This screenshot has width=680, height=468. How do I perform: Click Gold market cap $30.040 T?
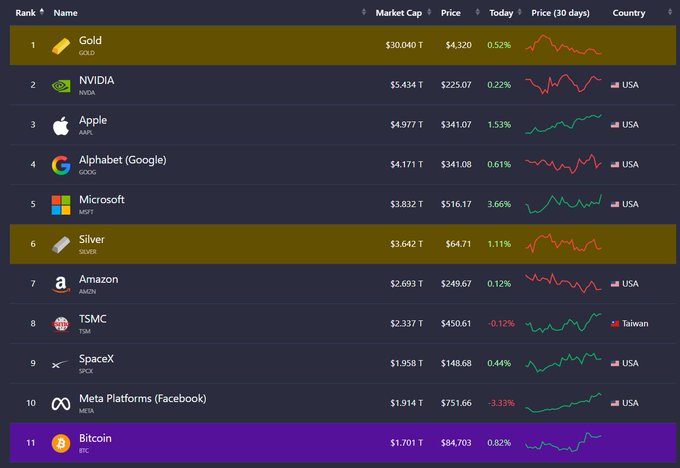point(404,45)
